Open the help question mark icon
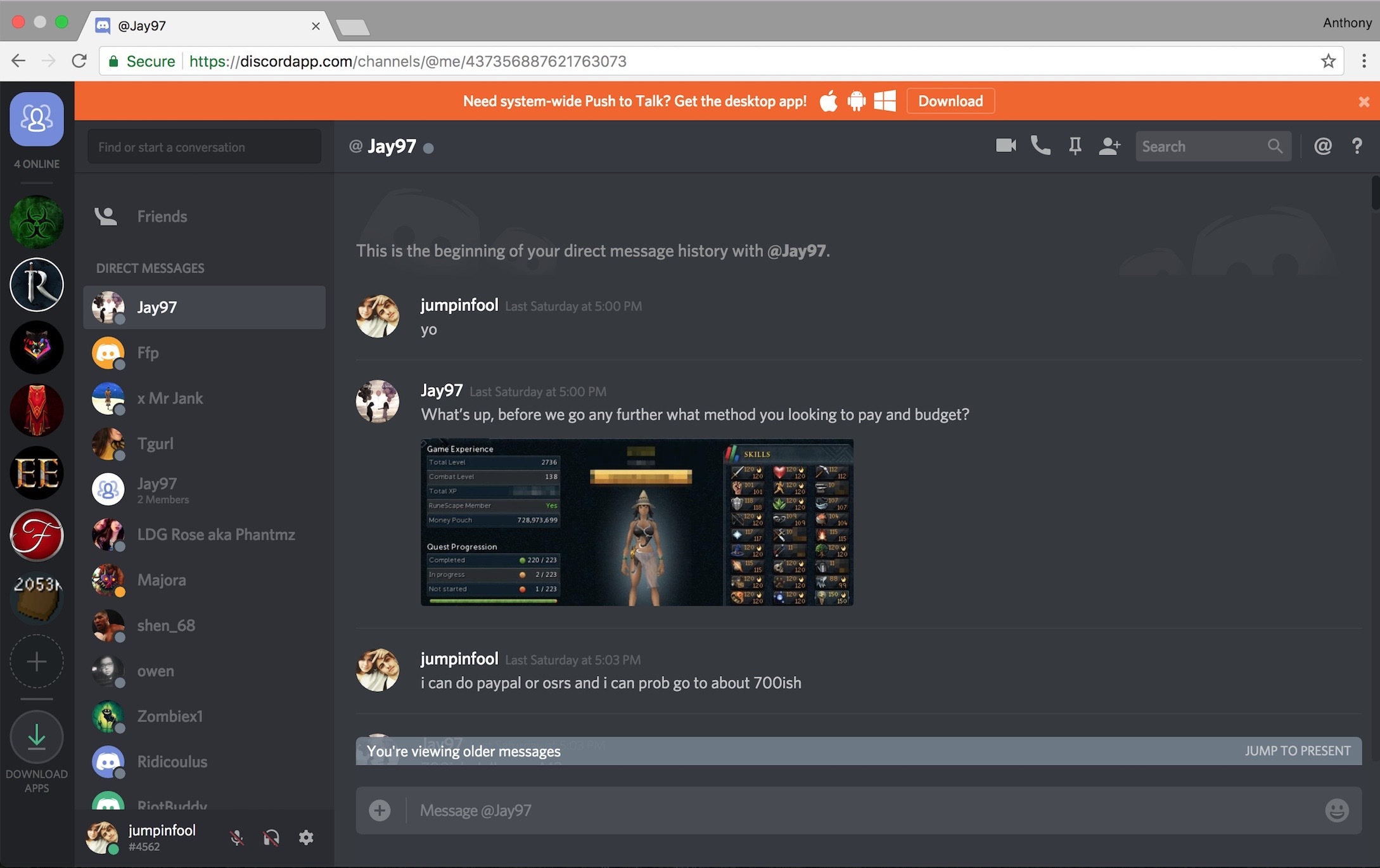 (1357, 146)
